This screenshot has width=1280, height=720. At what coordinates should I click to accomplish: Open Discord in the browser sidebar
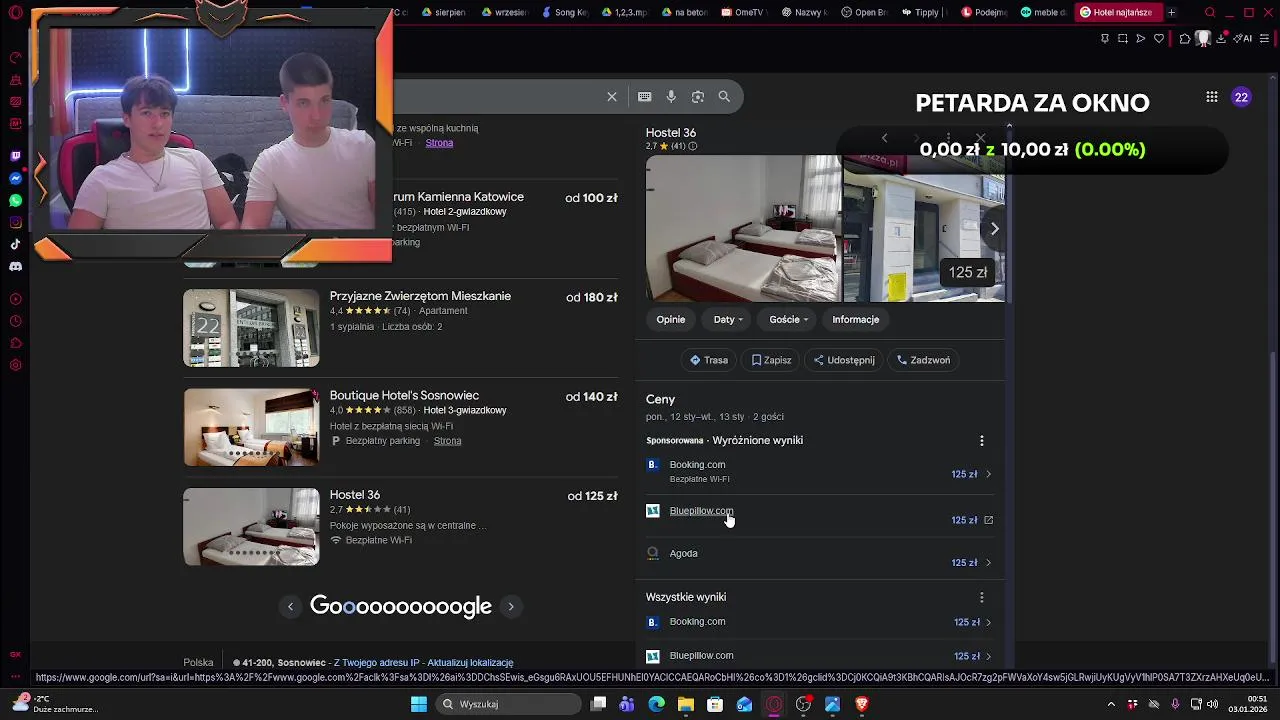[15, 267]
